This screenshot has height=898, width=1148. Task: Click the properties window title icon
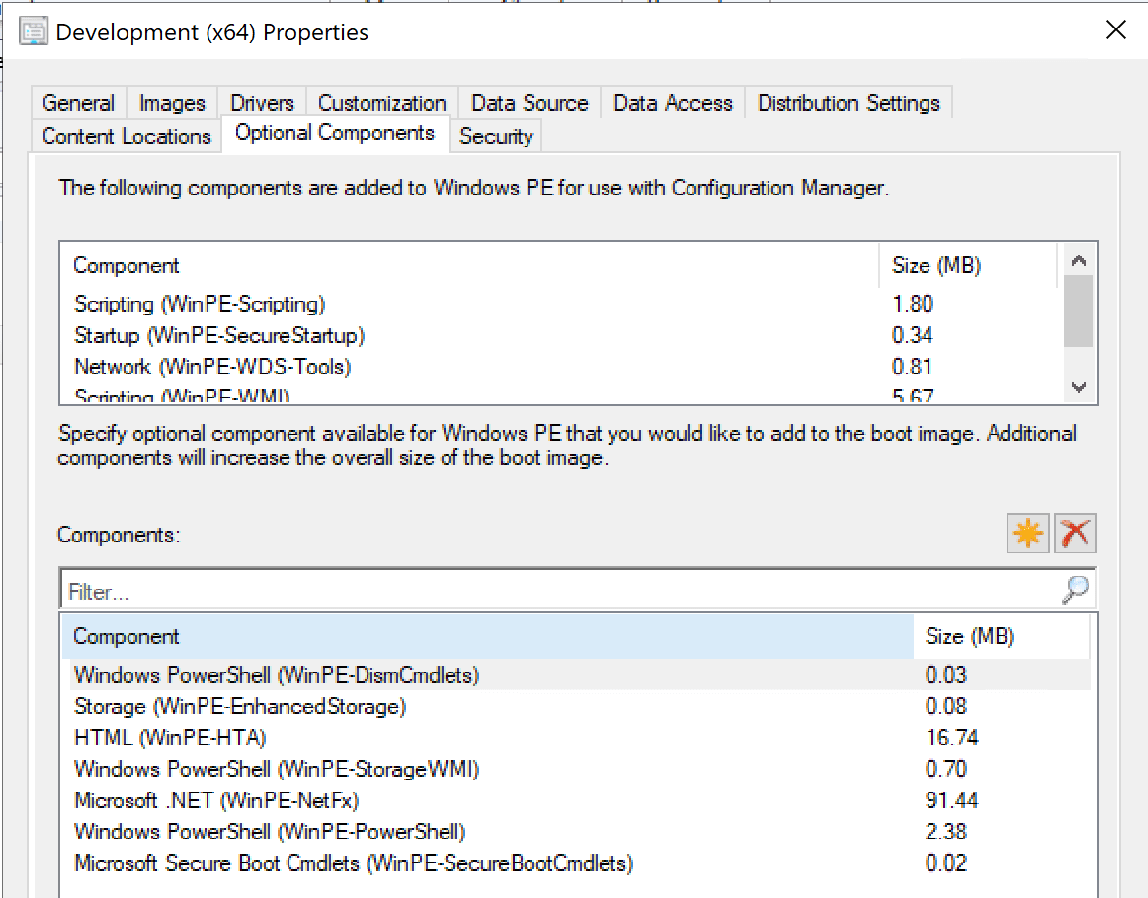pyautogui.click(x=34, y=32)
